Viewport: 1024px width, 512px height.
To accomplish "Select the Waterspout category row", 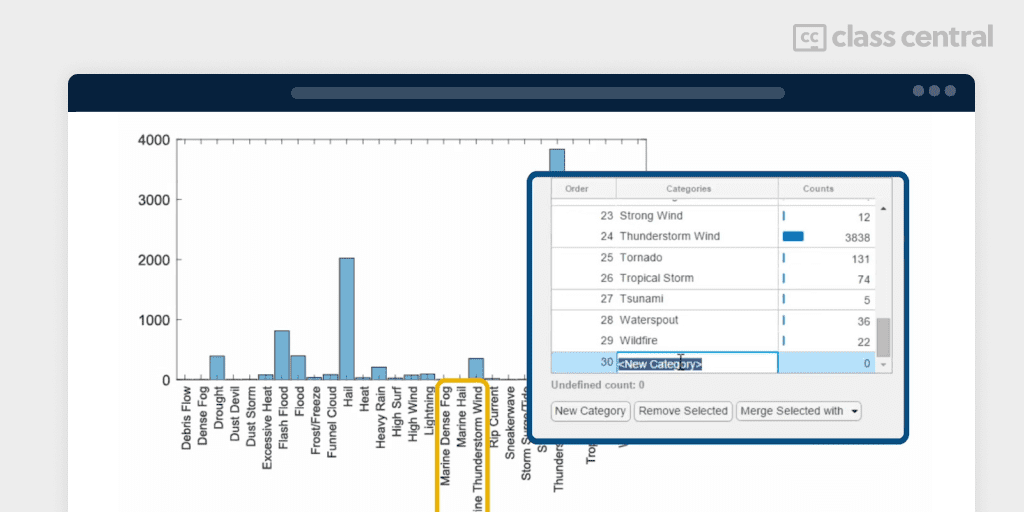I will pyautogui.click(x=648, y=320).
